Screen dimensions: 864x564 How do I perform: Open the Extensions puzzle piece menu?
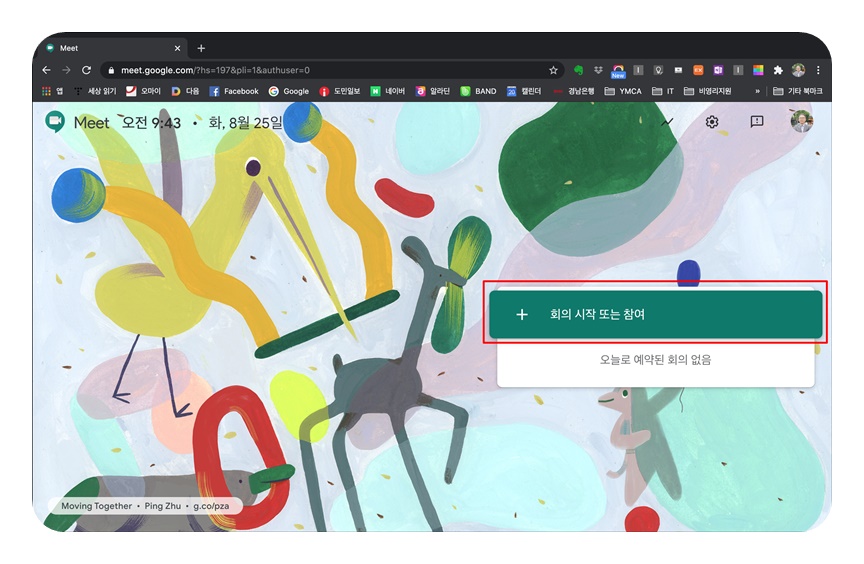(x=778, y=70)
